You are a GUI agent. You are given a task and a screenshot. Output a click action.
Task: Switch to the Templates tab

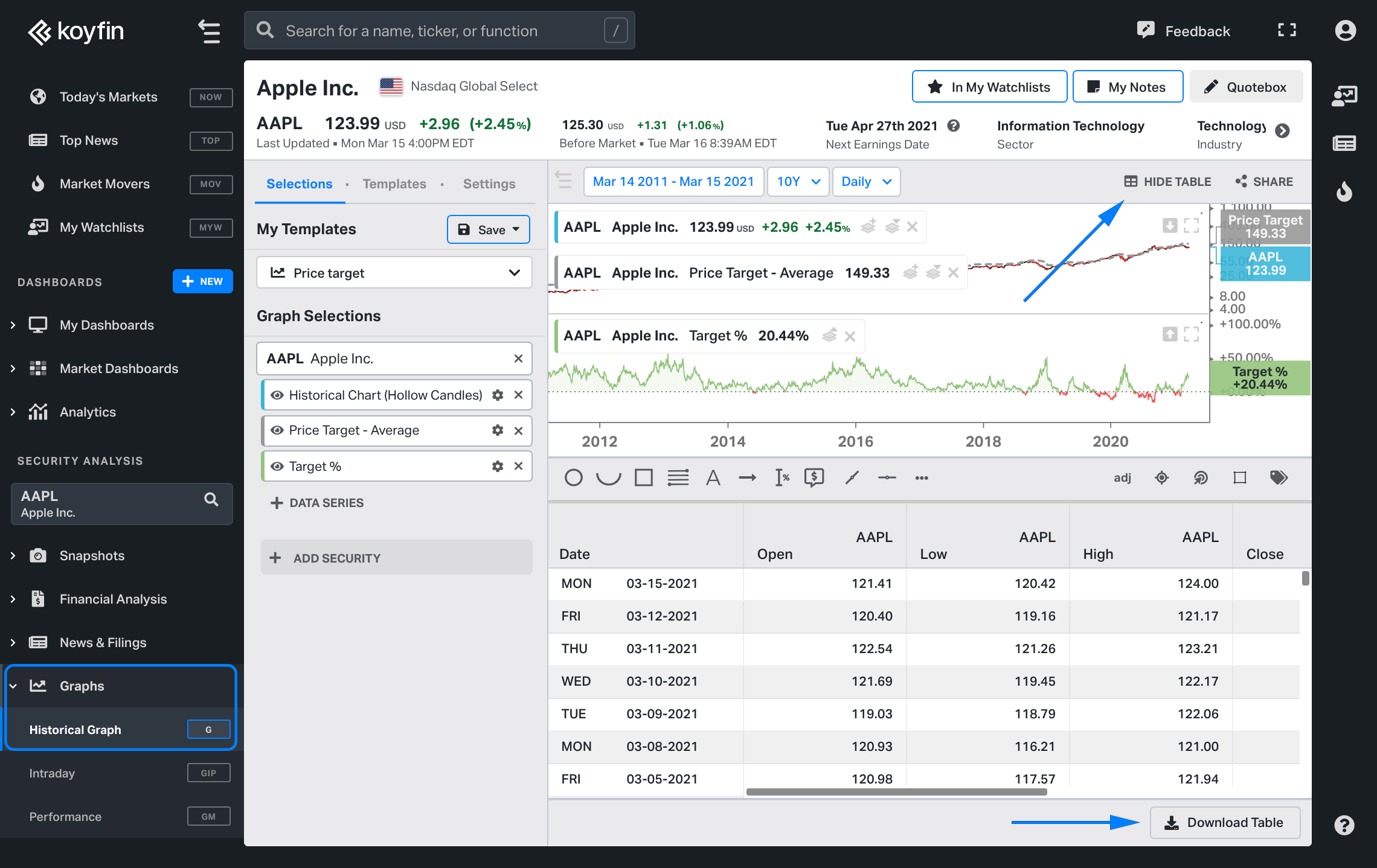[394, 183]
